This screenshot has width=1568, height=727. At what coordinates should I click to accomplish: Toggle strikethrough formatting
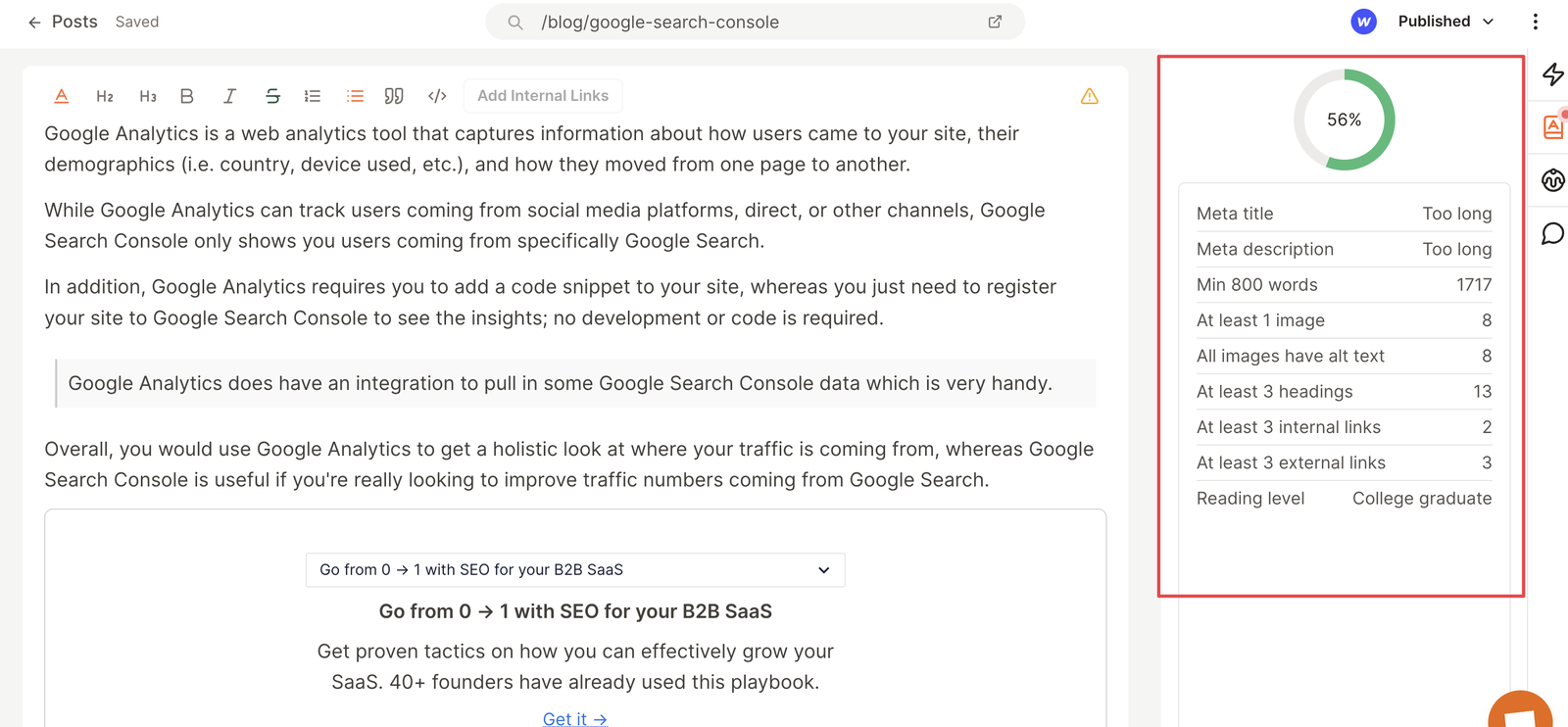[272, 96]
